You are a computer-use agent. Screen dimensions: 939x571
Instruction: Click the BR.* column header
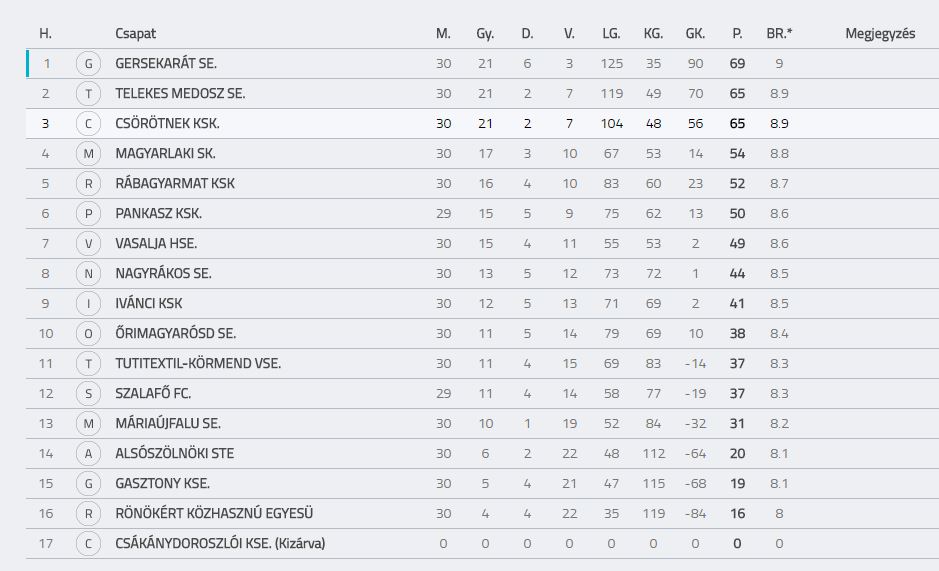point(779,34)
